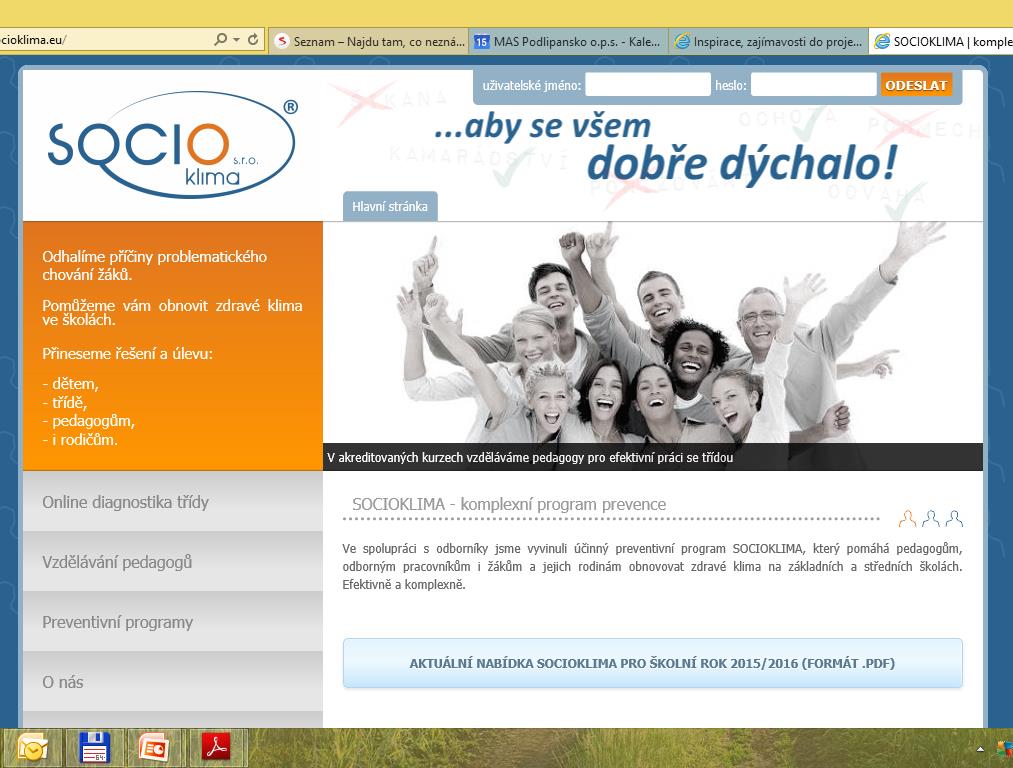Switch to MAS Podlipansko o.p.s. tab
Image resolution: width=1013 pixels, height=768 pixels.
pos(568,41)
